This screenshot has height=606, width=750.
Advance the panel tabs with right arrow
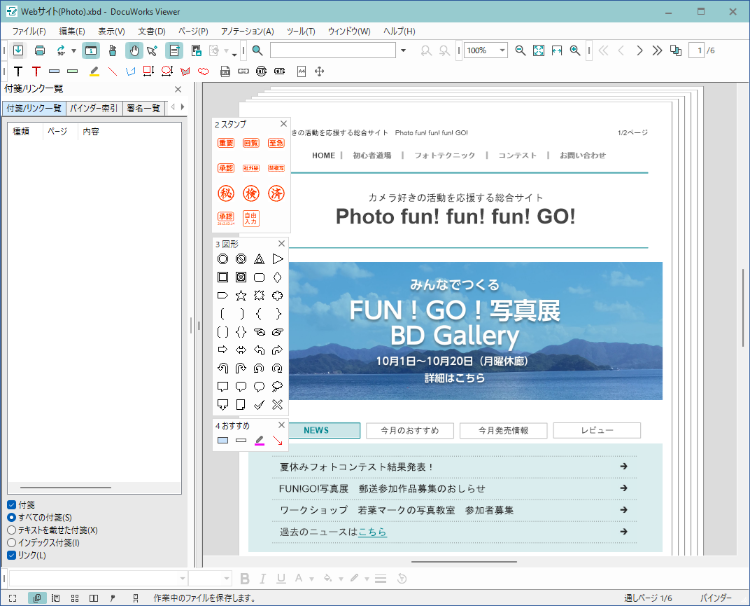[182, 107]
